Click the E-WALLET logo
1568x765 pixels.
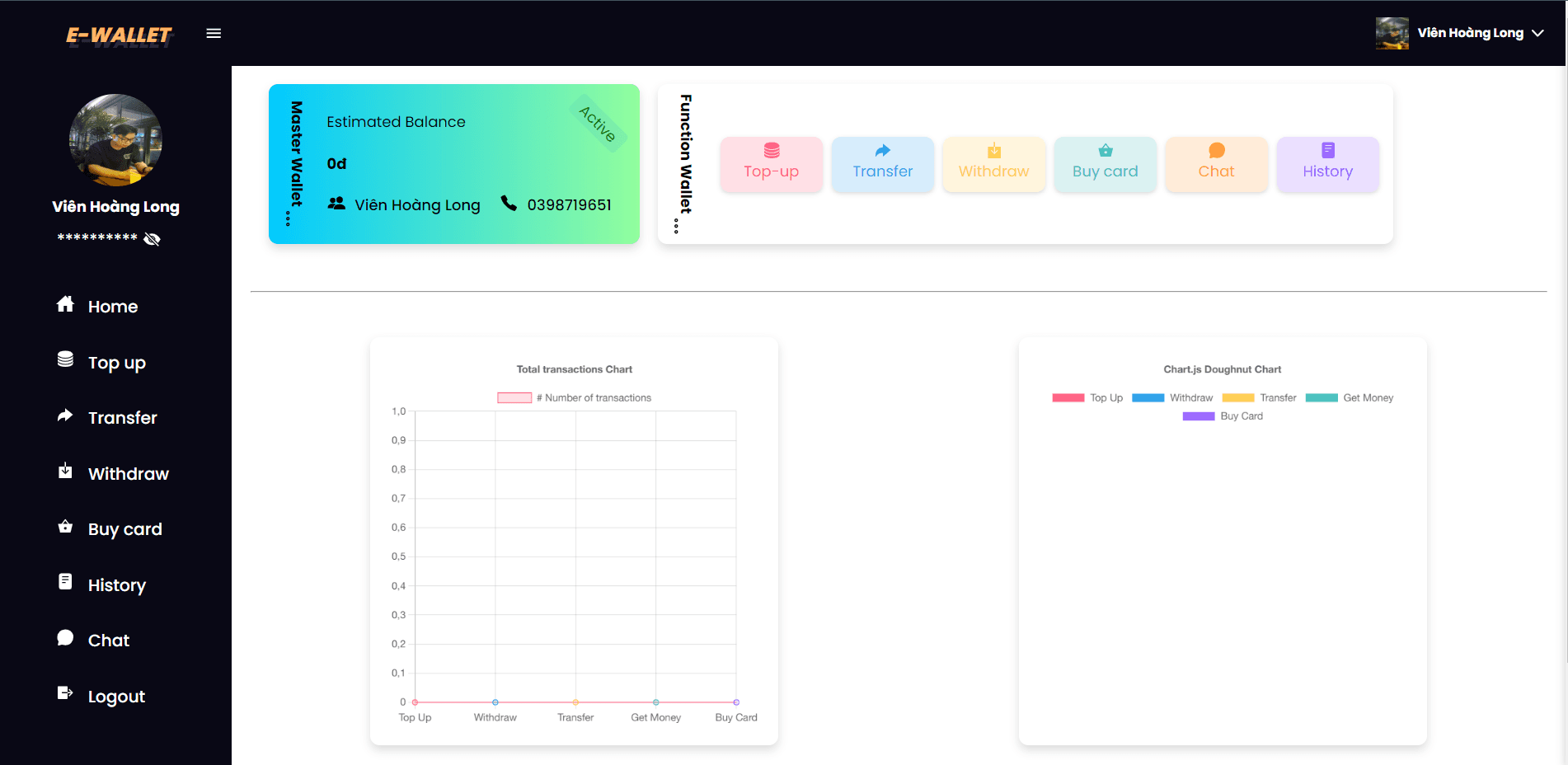119,35
